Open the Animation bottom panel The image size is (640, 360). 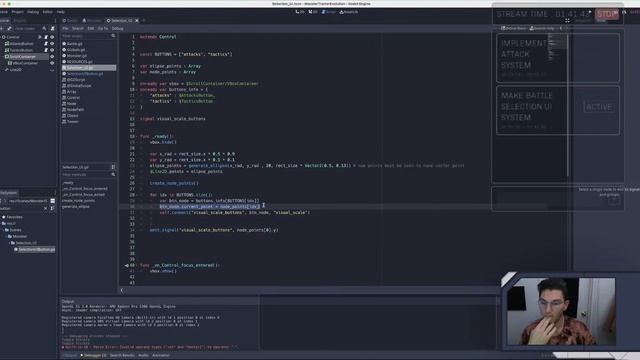[x=161, y=356]
